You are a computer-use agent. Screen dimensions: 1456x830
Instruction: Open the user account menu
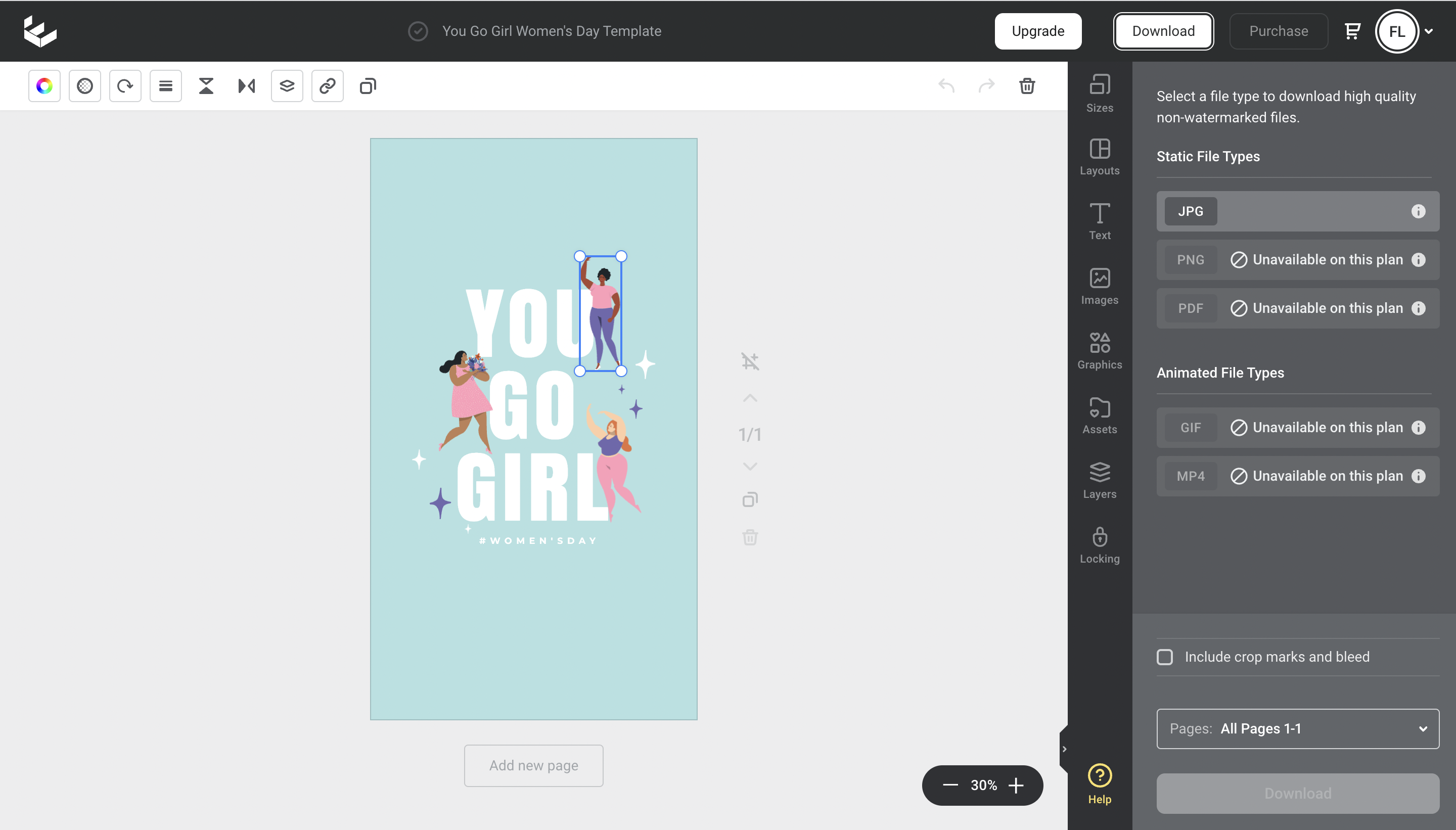click(1406, 31)
